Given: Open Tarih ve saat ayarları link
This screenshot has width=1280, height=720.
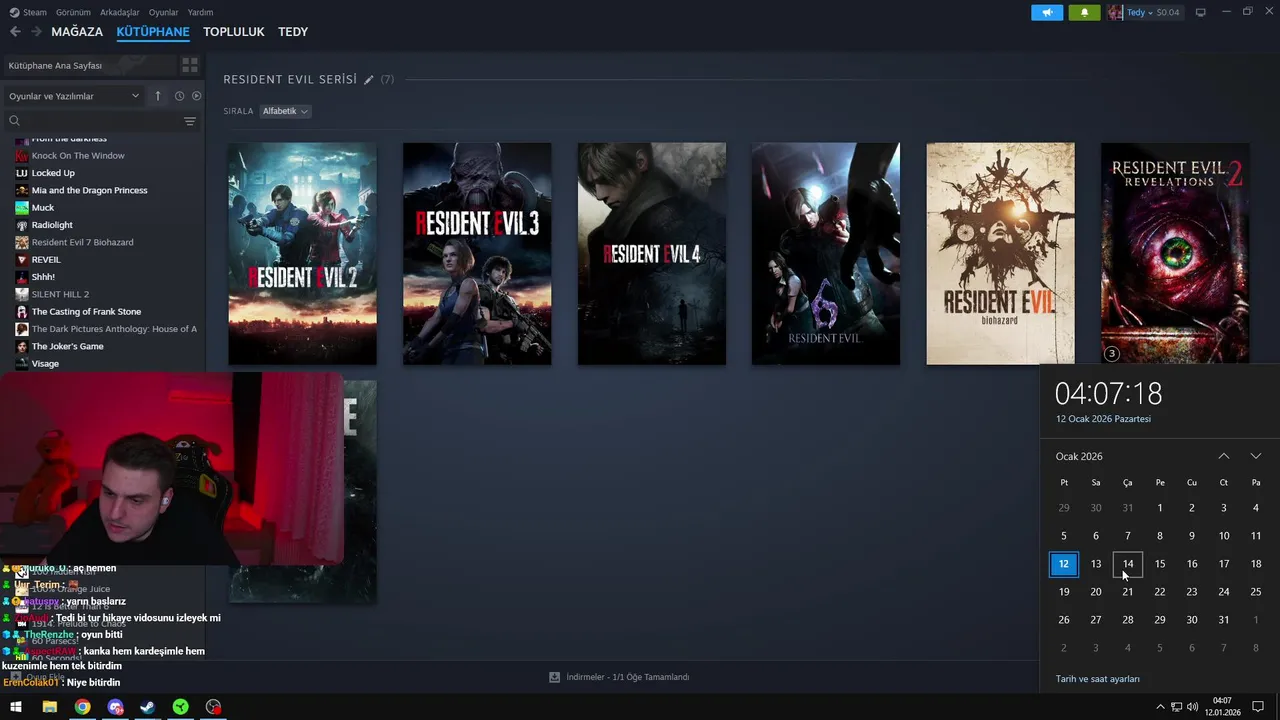Looking at the screenshot, I should 1098,679.
